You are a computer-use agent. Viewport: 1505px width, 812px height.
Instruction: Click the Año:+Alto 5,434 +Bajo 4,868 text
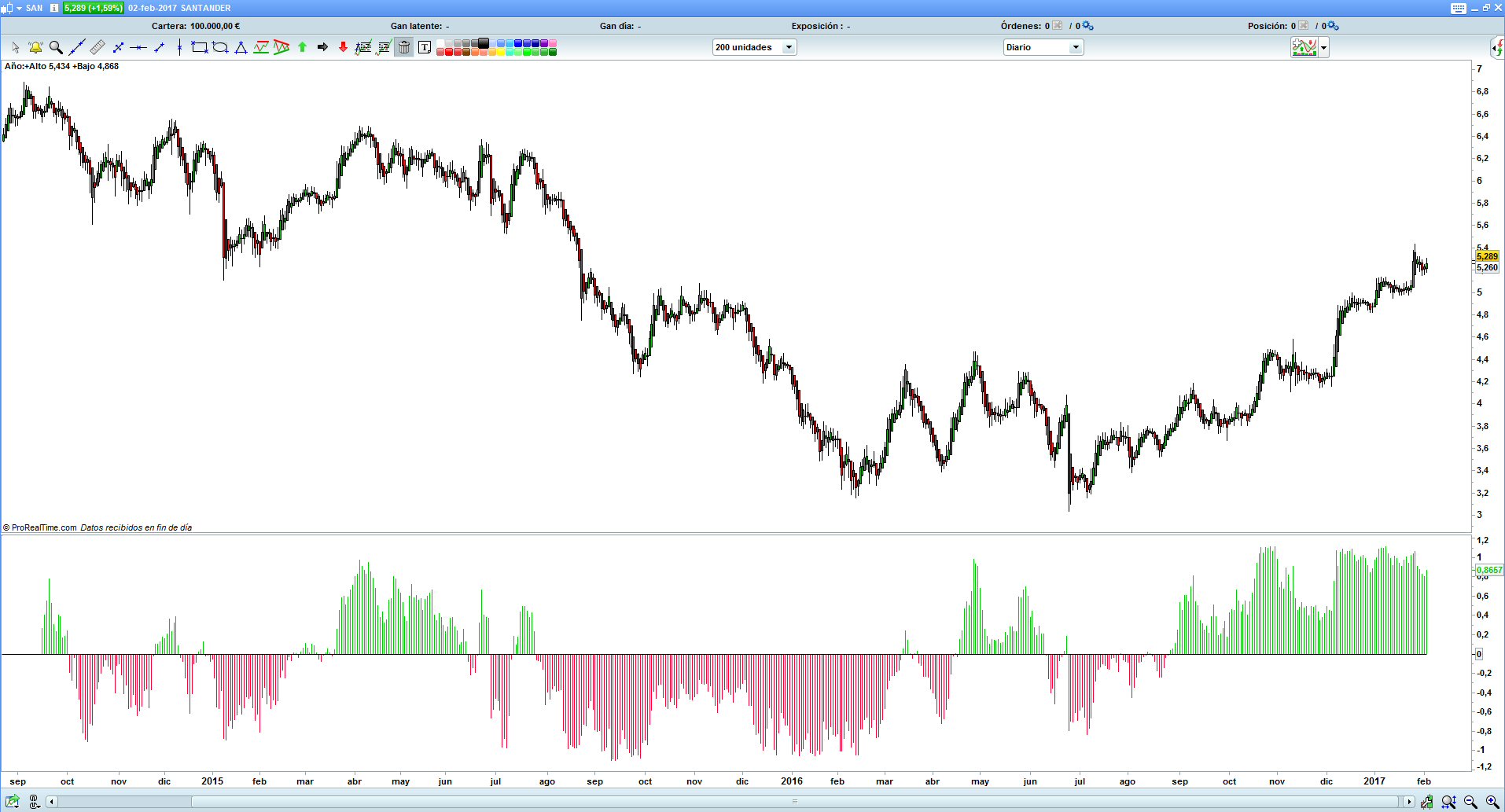coord(61,66)
